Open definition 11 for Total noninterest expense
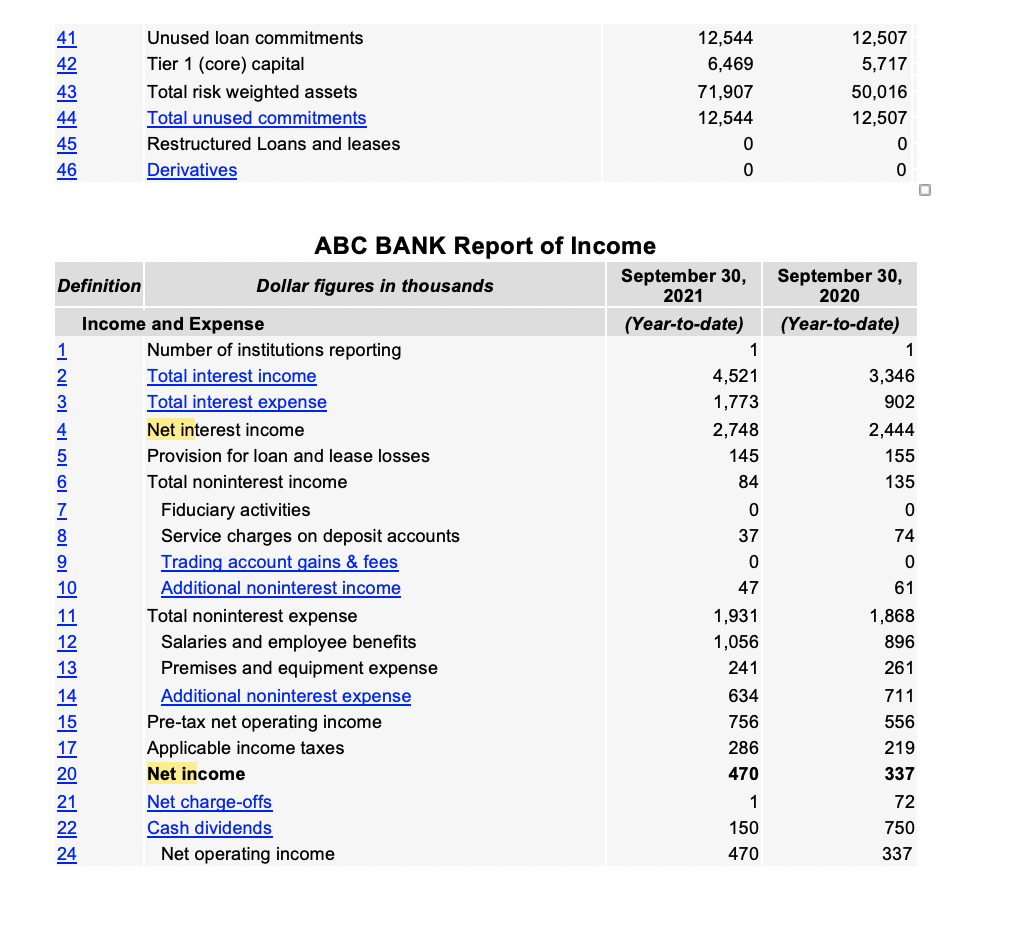 (x=67, y=616)
